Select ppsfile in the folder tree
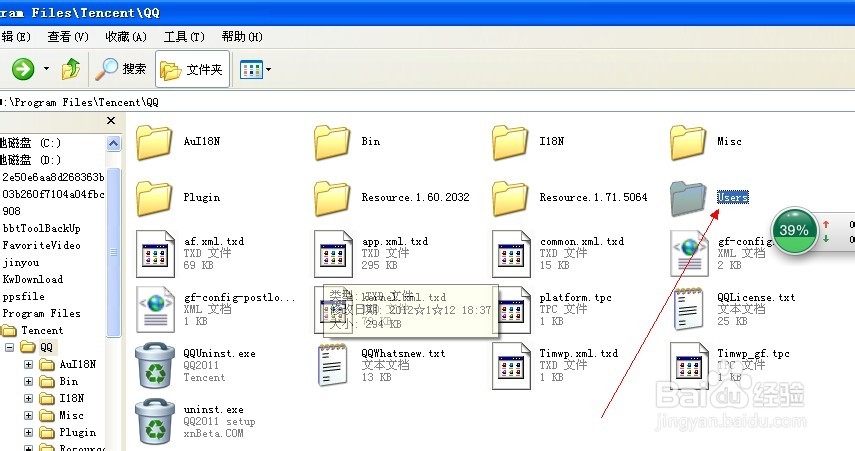 [23, 296]
